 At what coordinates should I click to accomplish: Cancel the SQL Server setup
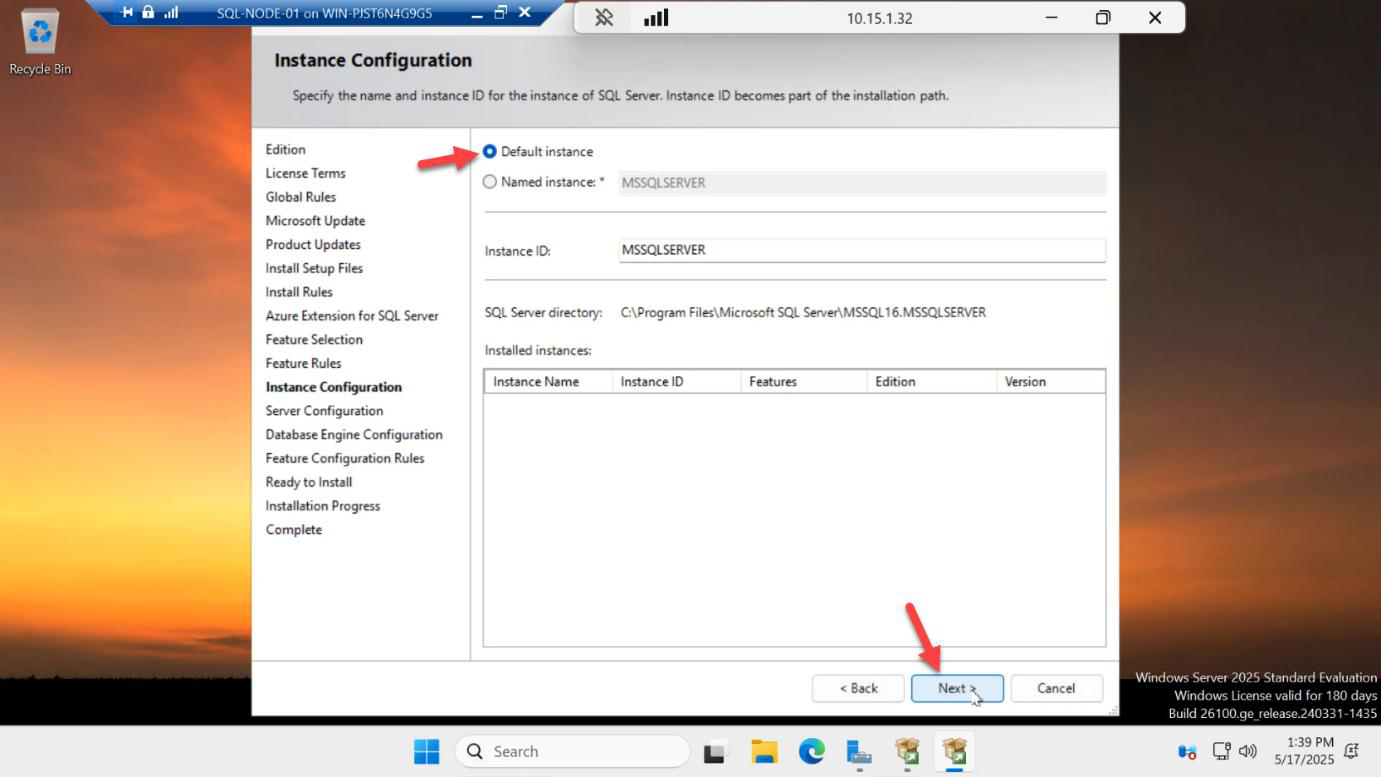(x=1056, y=688)
